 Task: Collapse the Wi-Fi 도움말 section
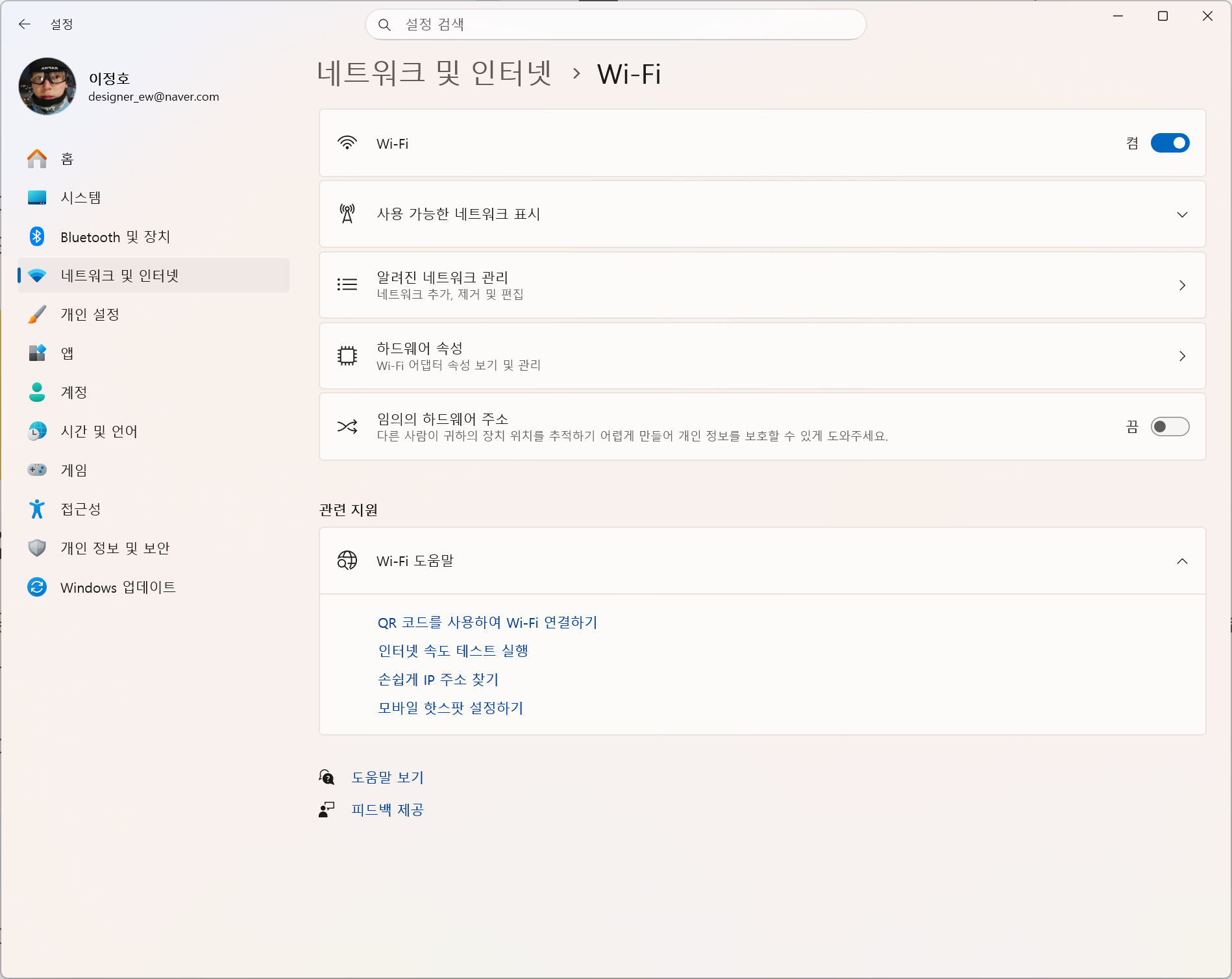click(1182, 561)
